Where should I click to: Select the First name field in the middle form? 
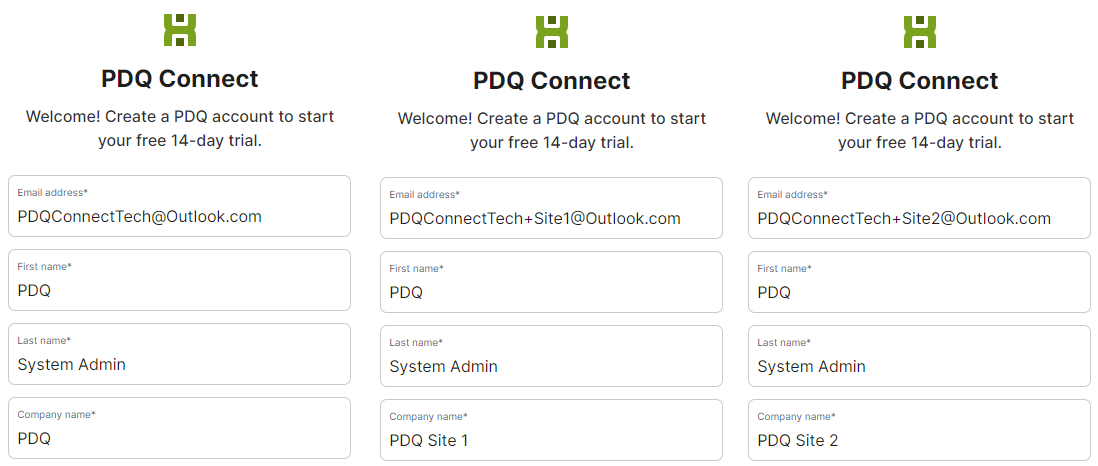(x=551, y=282)
